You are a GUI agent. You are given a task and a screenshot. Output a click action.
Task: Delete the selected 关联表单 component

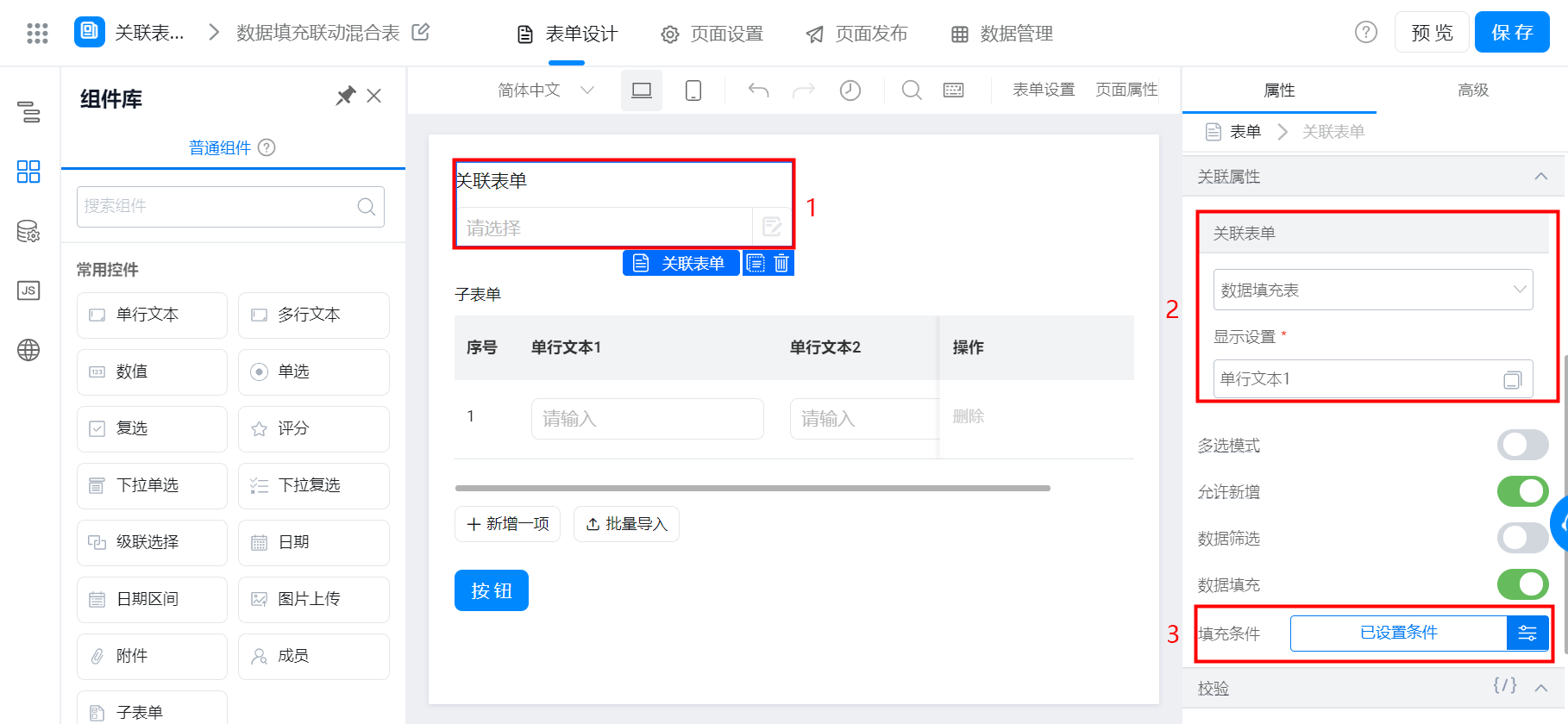(781, 263)
